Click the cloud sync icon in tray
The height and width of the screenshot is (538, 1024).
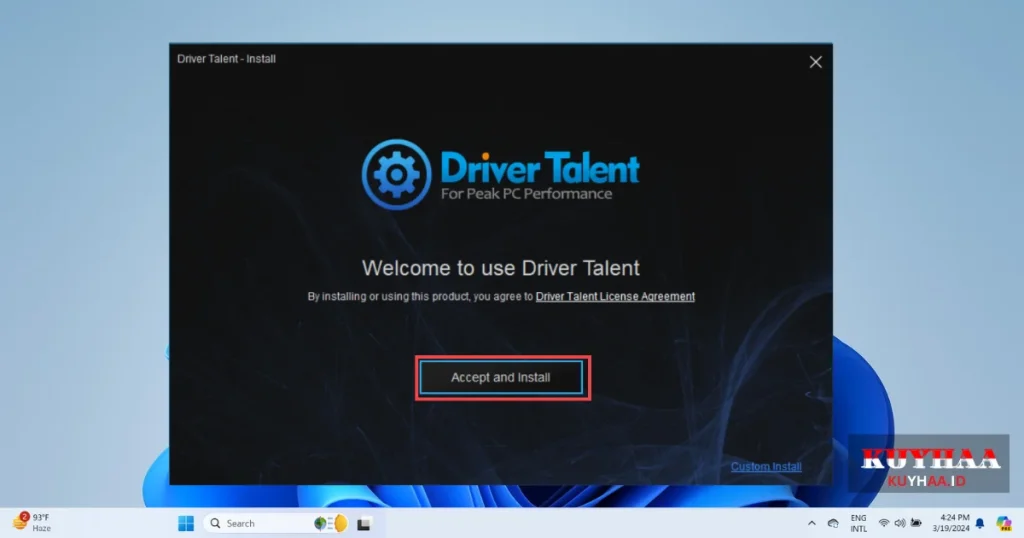tap(833, 523)
